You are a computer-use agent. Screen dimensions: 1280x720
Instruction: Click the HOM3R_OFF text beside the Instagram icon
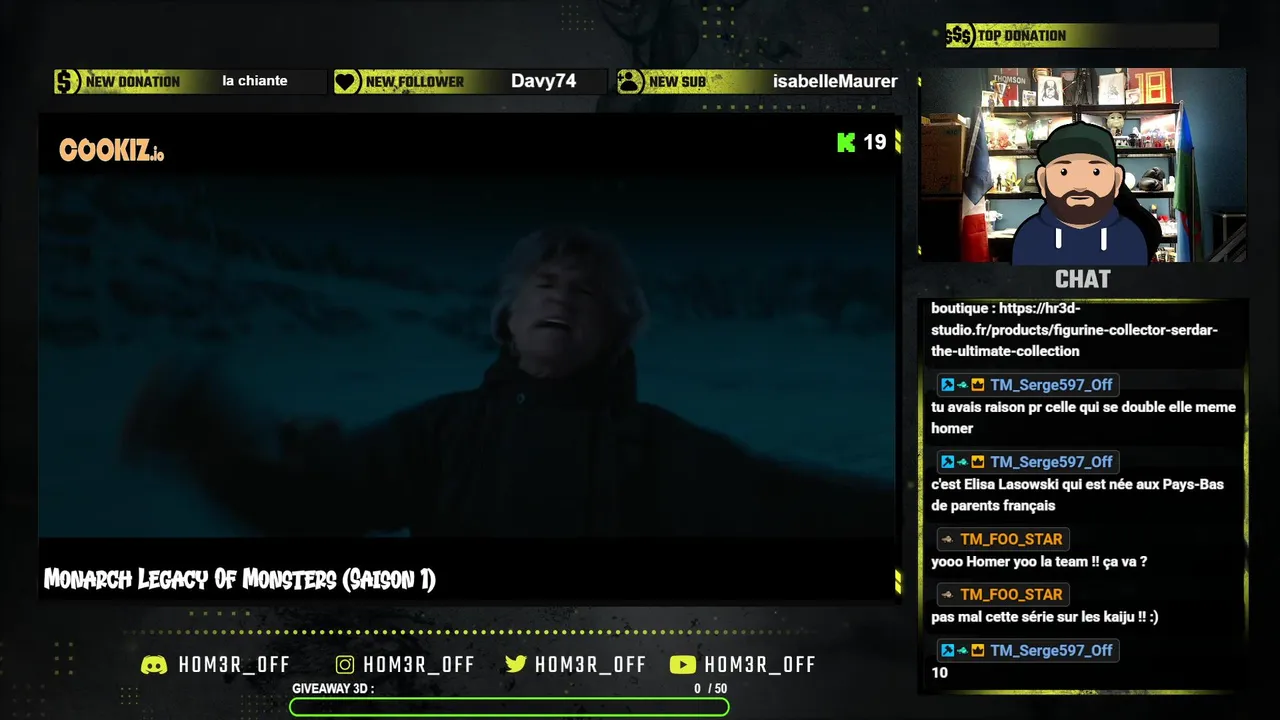click(x=419, y=665)
